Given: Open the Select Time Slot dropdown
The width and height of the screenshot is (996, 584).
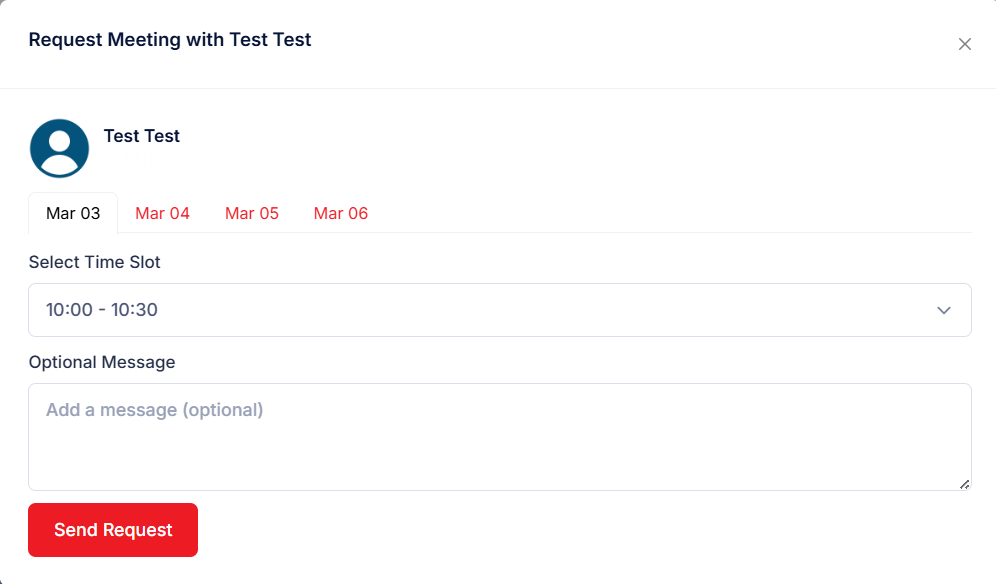Looking at the screenshot, I should point(499,310).
